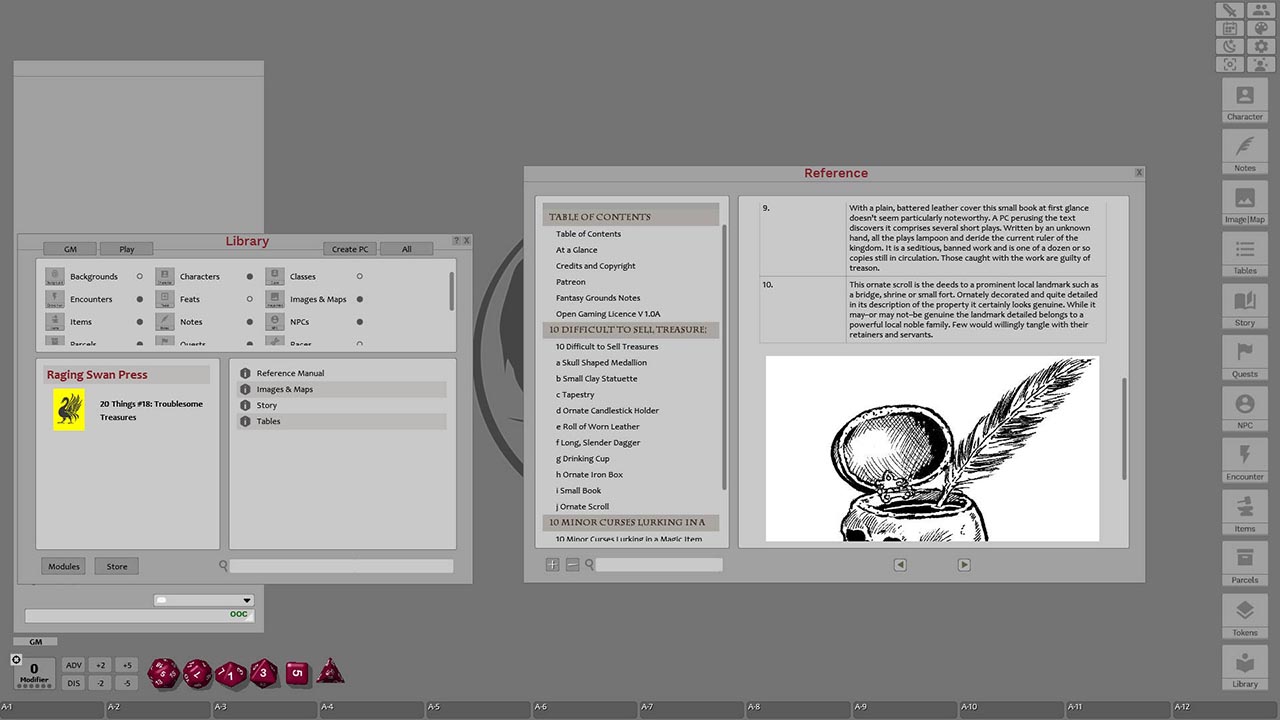
Task: Open the Options gear icon
Action: (1261, 45)
